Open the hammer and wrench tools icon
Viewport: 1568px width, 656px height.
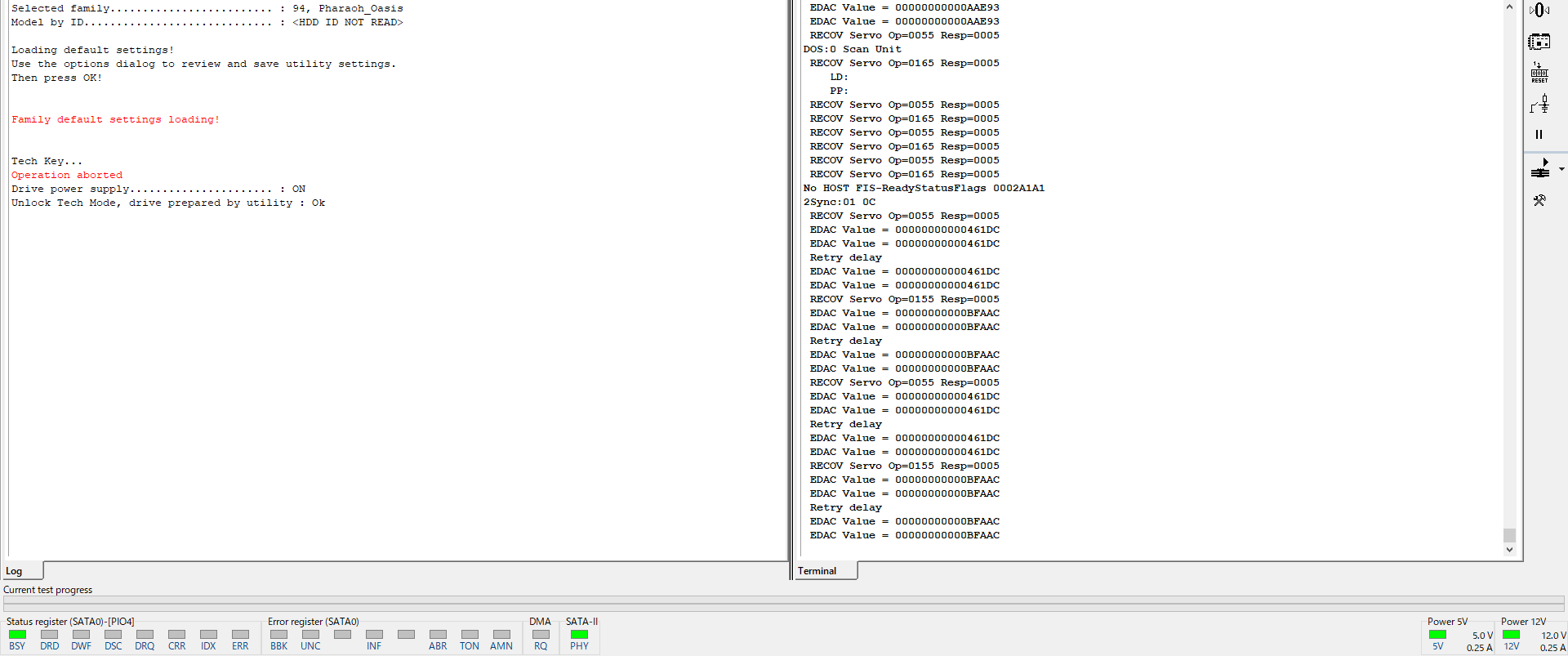1539,200
